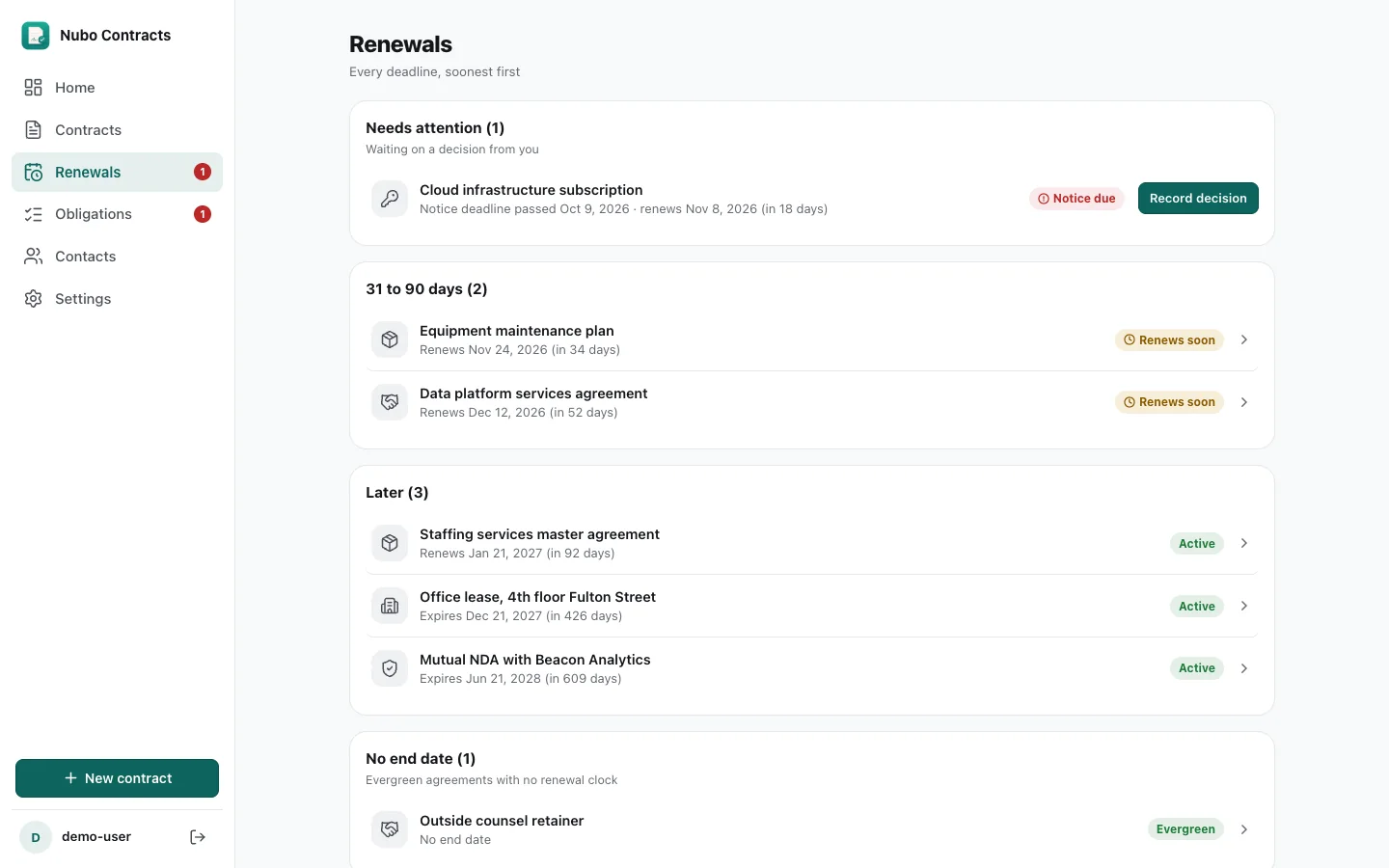Screen dimensions: 1389x868
Task: Select the Office lease, 4th floor Fulton Street title
Action: (x=537, y=597)
